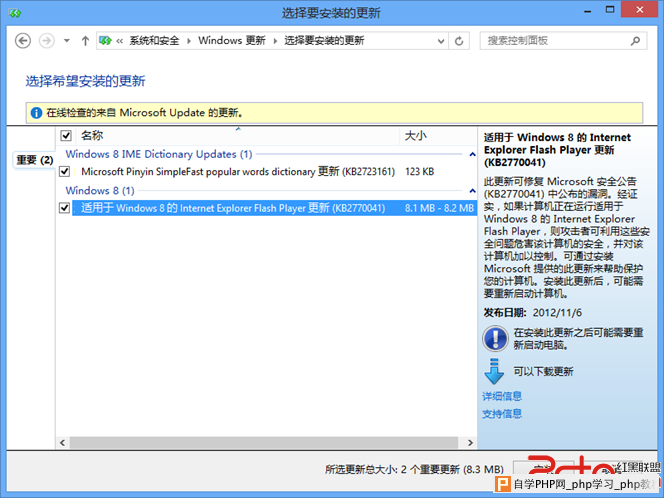The height and width of the screenshot is (498, 664).
Task: Click the horizontal scrollbar left arrow
Action: point(63,443)
